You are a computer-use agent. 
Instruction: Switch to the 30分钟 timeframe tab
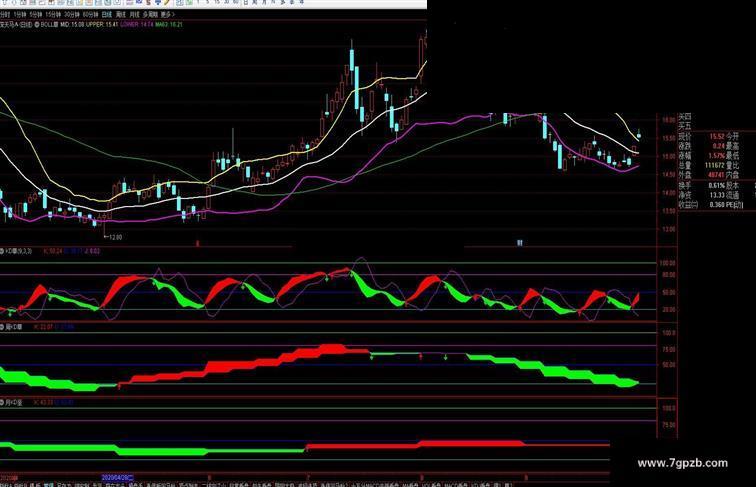72,14
